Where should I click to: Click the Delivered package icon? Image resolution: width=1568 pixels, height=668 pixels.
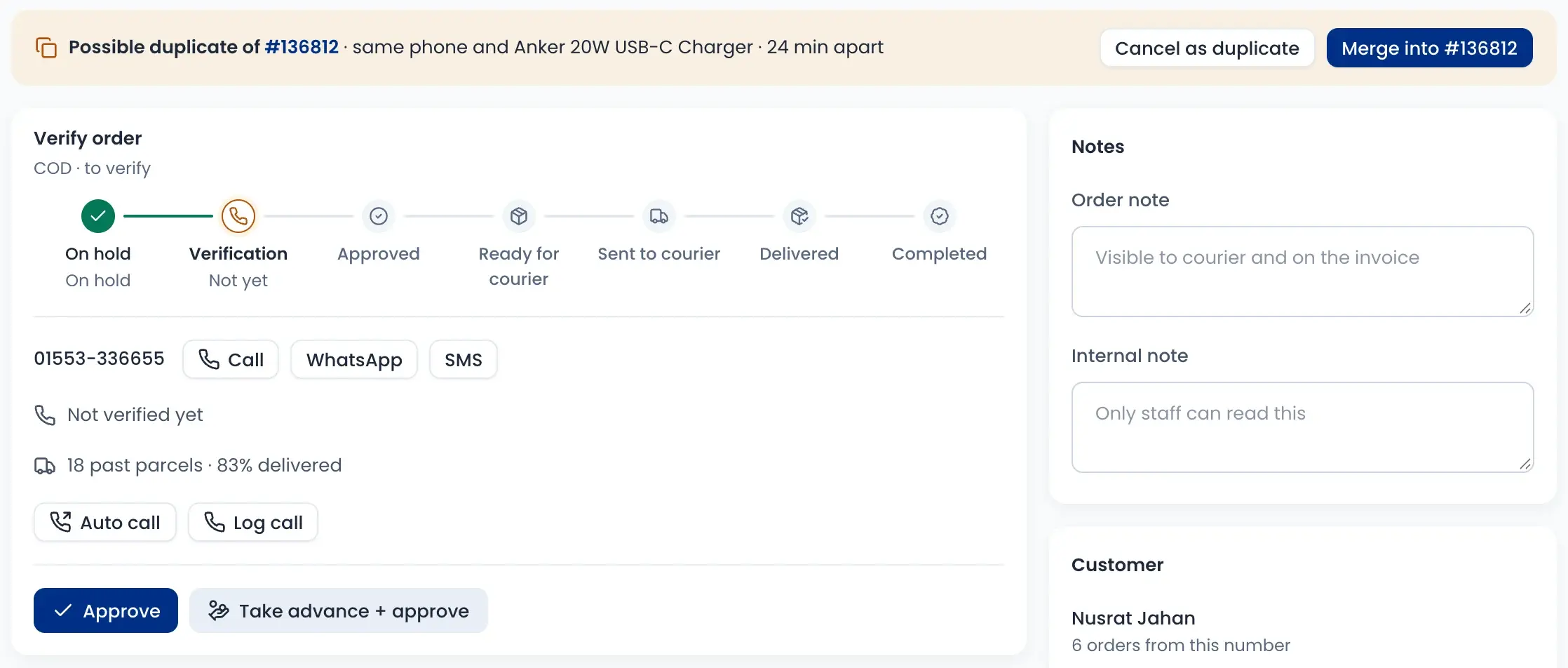[x=799, y=216]
